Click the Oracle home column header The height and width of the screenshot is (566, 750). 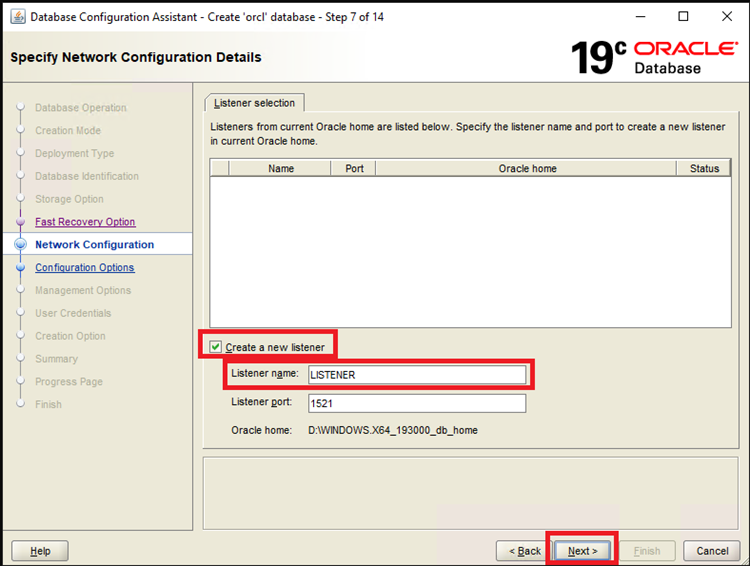pyautogui.click(x=527, y=168)
